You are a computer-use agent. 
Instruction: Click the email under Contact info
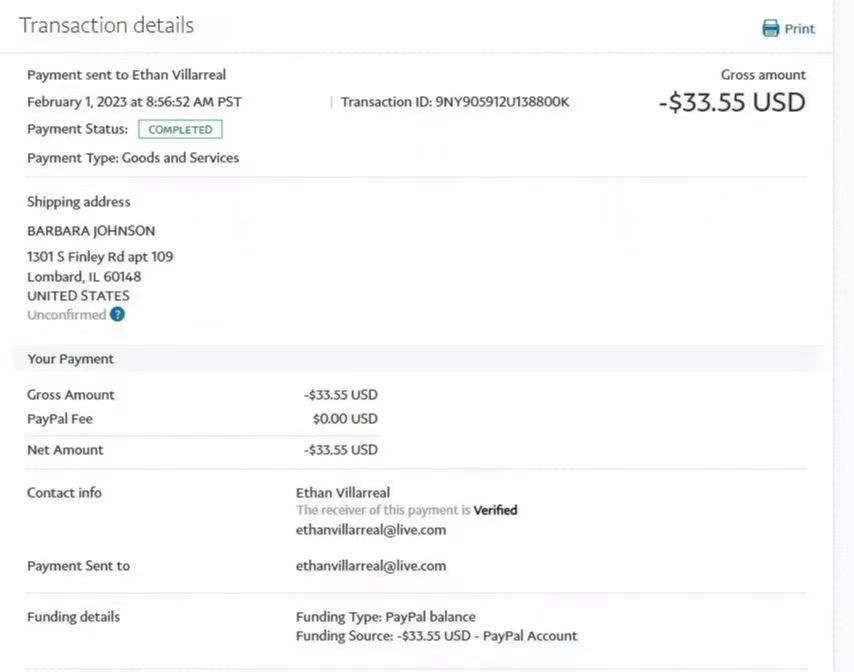coord(371,530)
